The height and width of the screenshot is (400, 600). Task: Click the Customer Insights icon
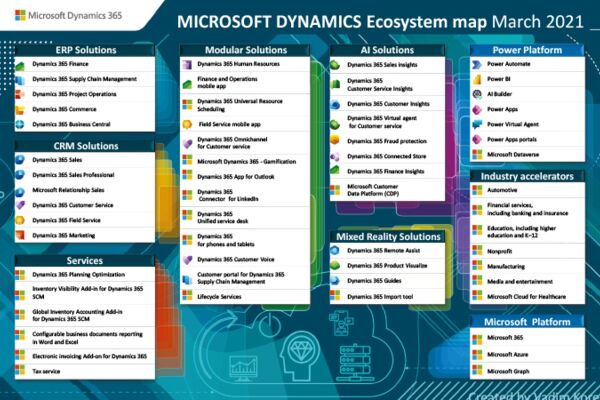click(x=335, y=104)
